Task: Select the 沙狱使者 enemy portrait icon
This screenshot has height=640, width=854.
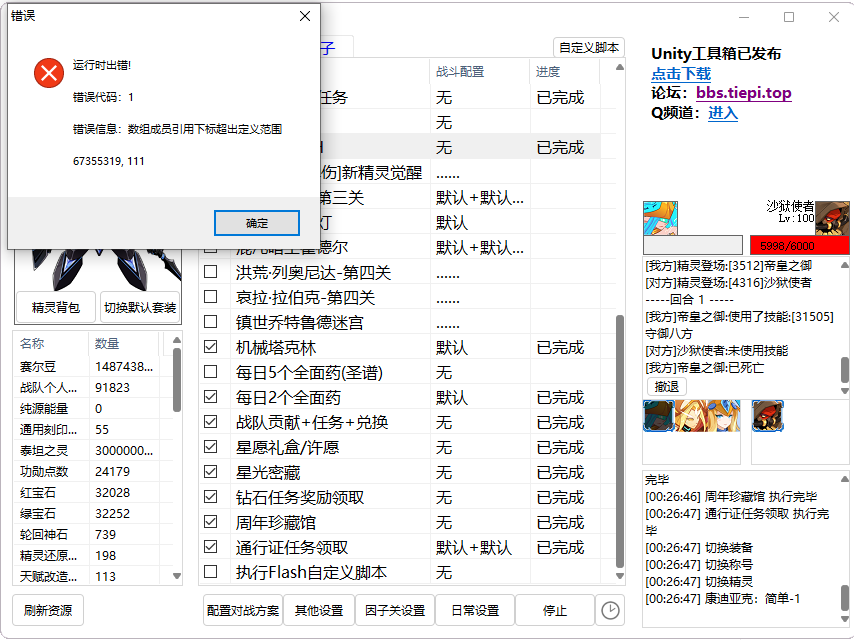Action: point(831,220)
